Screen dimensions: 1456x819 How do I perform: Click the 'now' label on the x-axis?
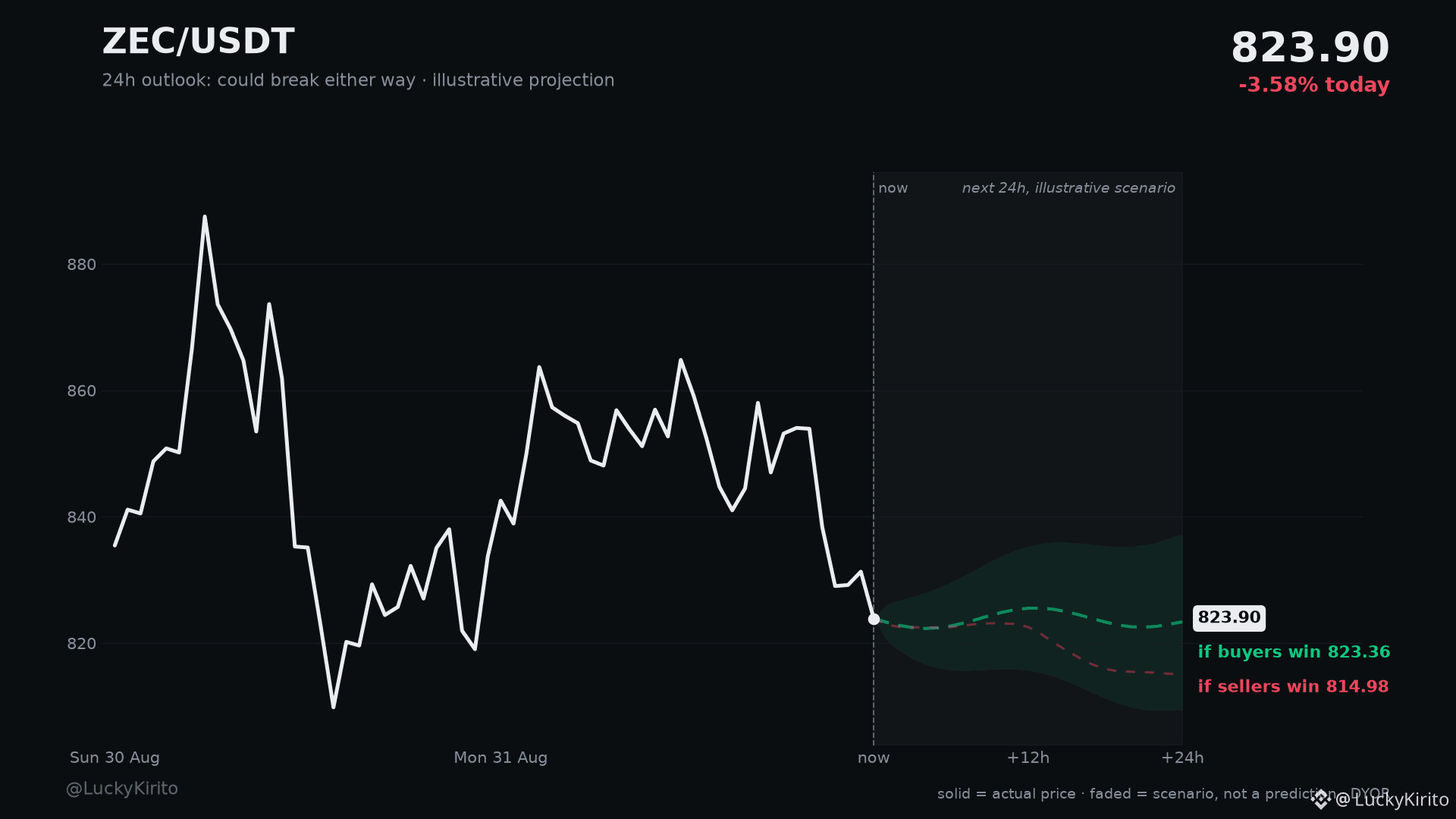(874, 758)
